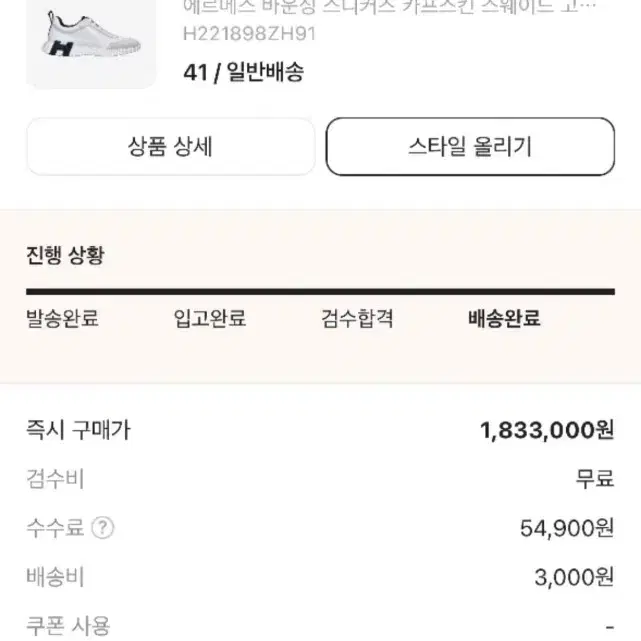
Task: Click the 수수료 question mark help icon
Action: click(102, 528)
